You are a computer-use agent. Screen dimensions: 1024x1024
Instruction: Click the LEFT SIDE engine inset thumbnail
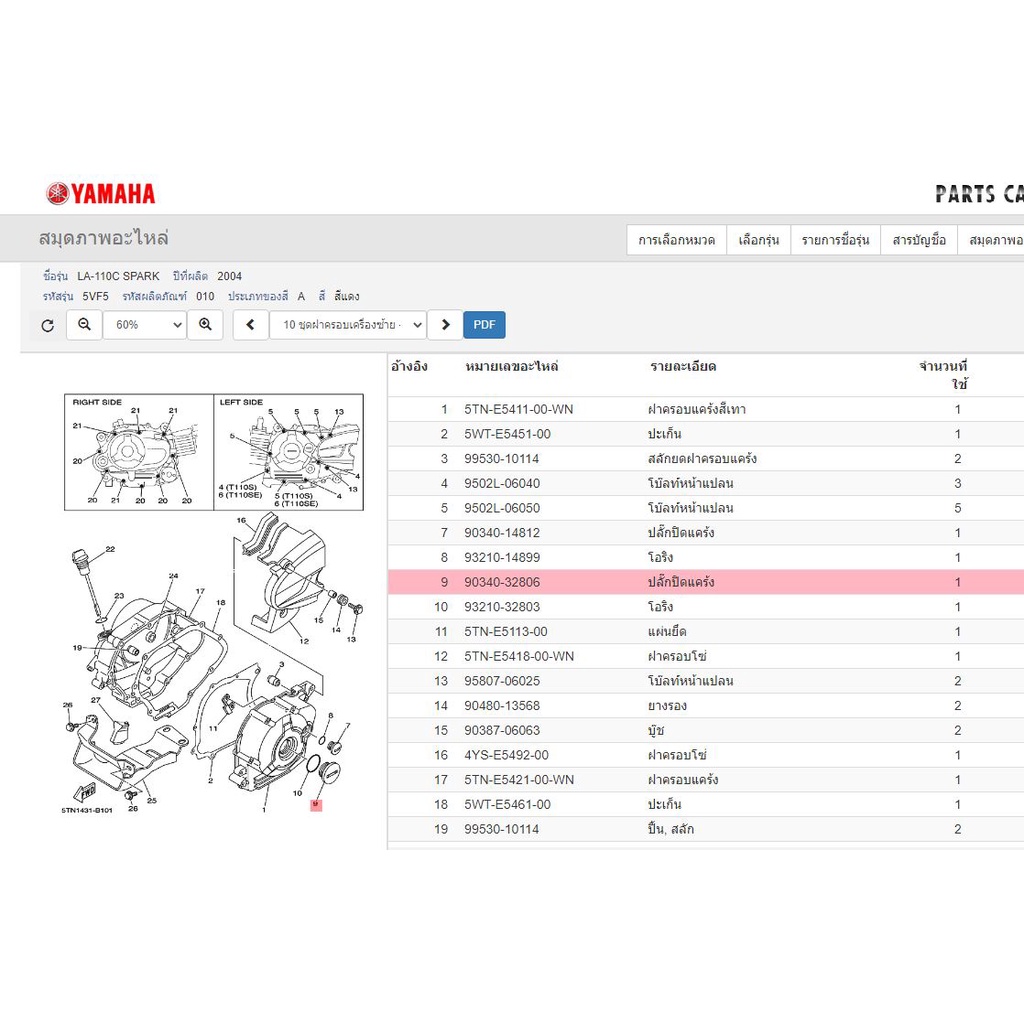289,452
